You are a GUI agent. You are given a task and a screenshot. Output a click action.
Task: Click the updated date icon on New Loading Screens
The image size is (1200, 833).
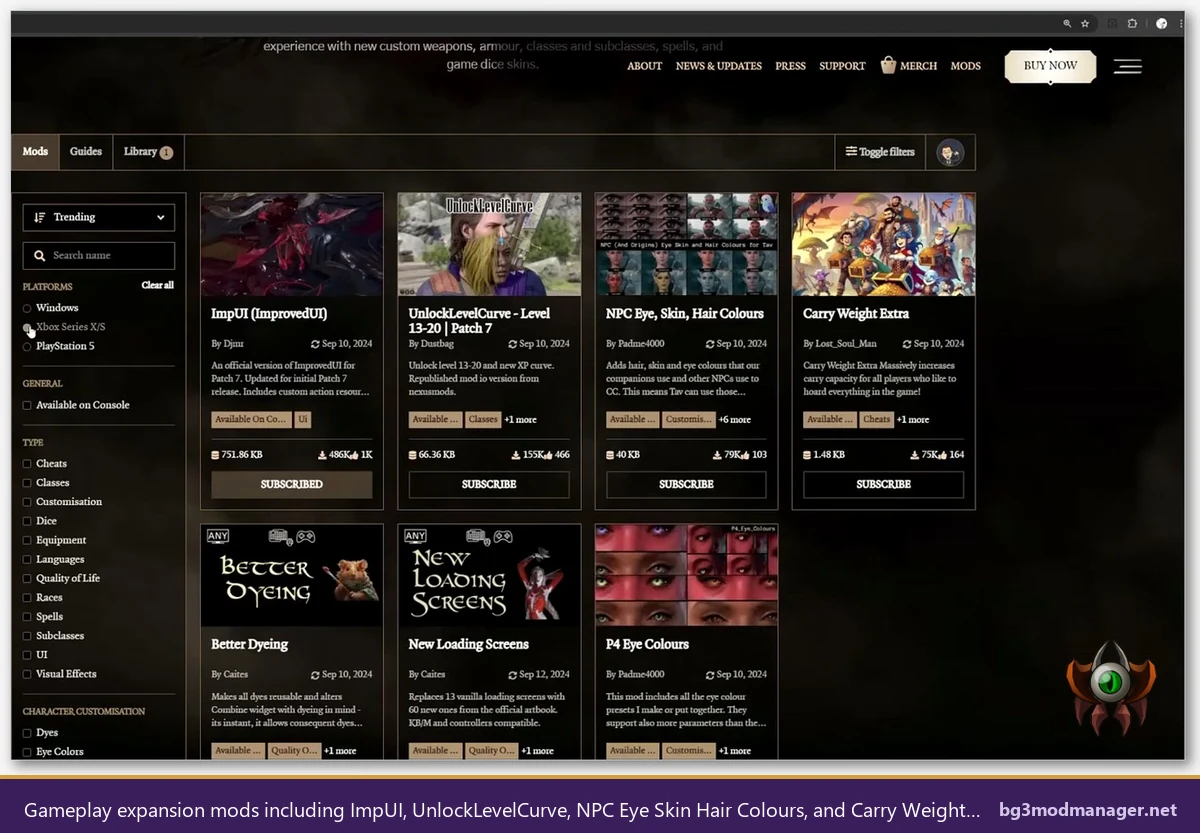click(x=513, y=675)
